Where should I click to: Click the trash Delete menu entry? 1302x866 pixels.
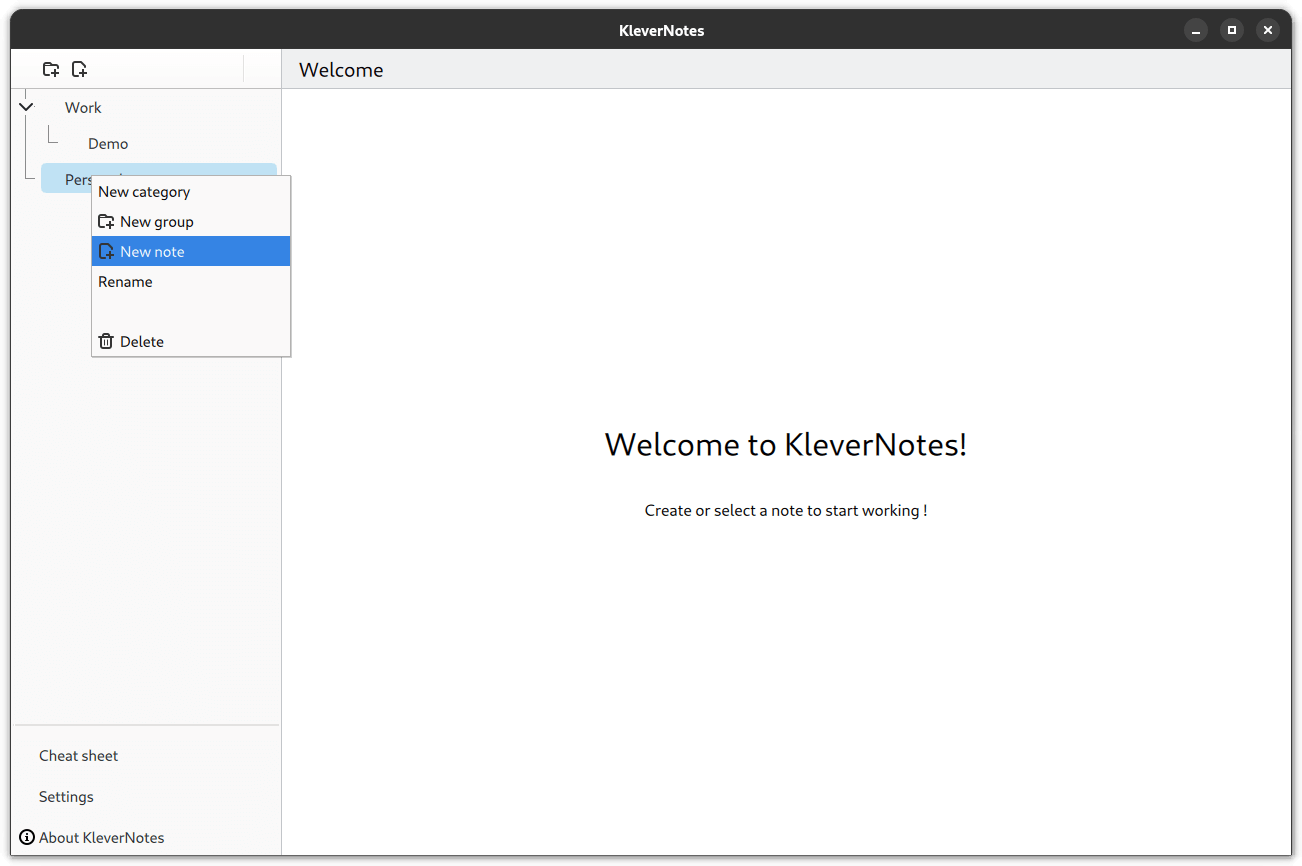click(x=141, y=342)
